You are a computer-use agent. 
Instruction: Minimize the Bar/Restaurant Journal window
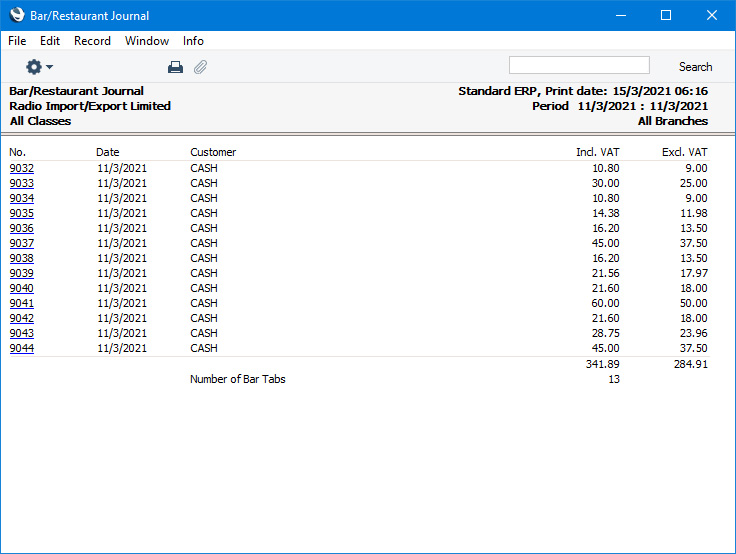621,15
